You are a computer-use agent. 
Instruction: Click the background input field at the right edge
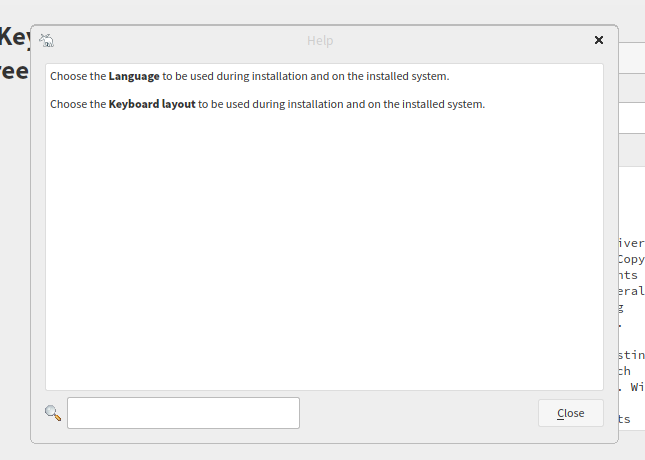(x=632, y=118)
